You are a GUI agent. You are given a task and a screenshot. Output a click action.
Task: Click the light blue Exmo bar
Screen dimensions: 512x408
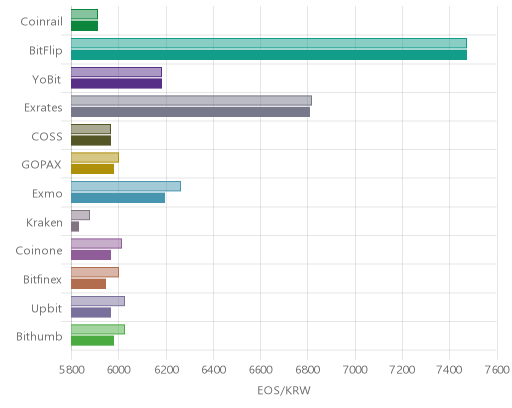tap(126, 186)
